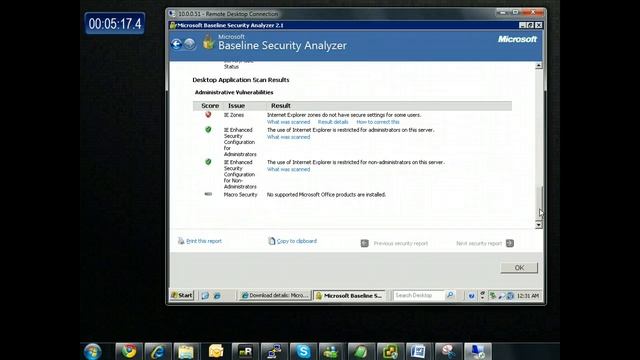This screenshot has width=640, height=360.
Task: Switch to 'Download details: Micro...' taskbar window
Action: click(x=275, y=296)
